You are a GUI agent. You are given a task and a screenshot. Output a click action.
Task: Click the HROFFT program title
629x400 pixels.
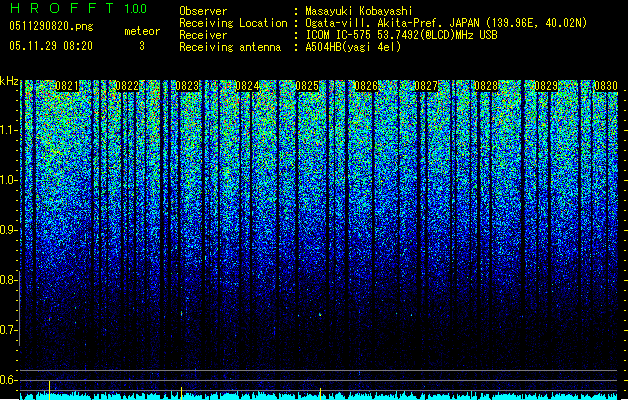[62, 8]
